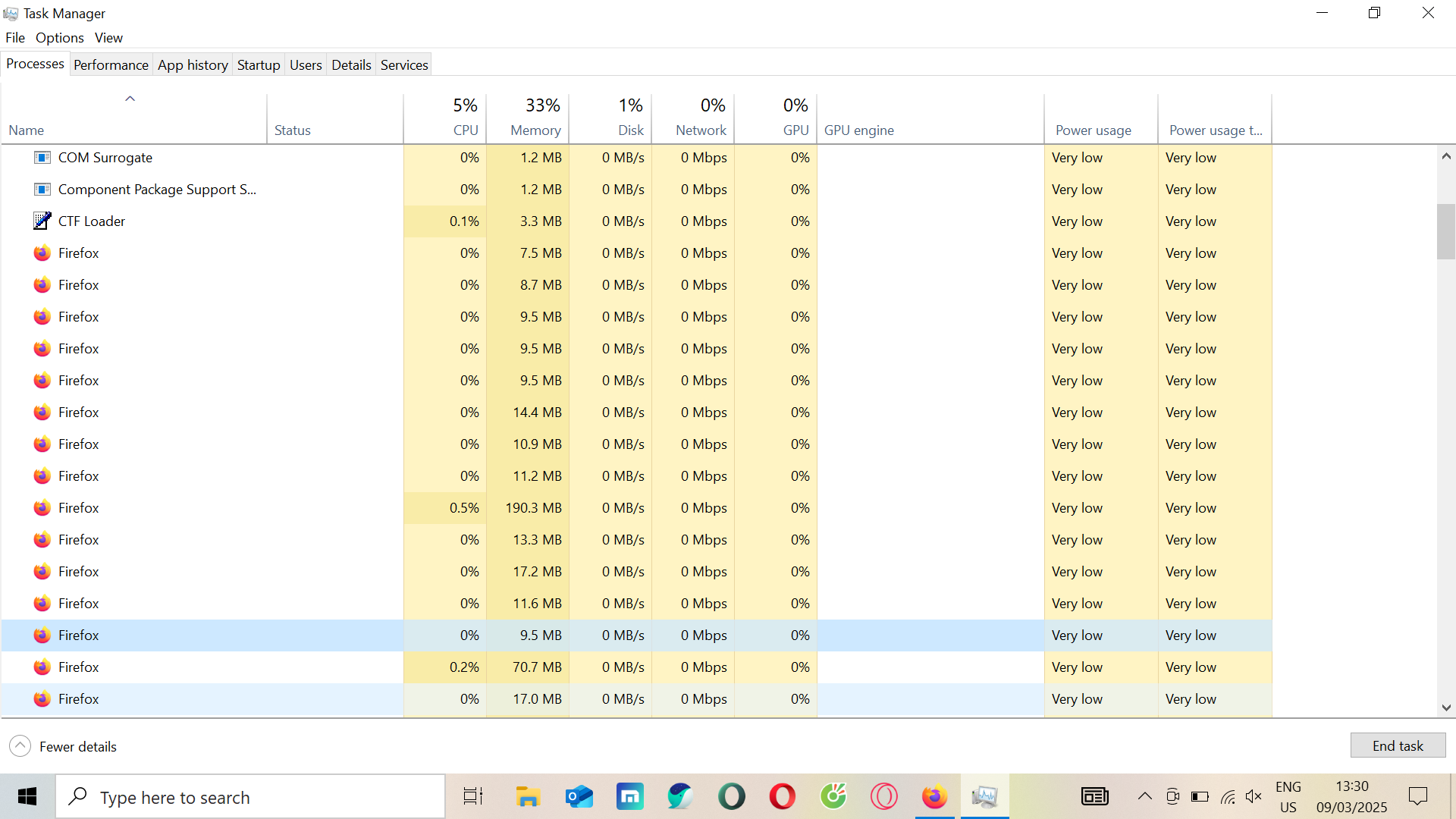The height and width of the screenshot is (819, 1456).
Task: Sort by Power usage column
Action: click(x=1101, y=119)
